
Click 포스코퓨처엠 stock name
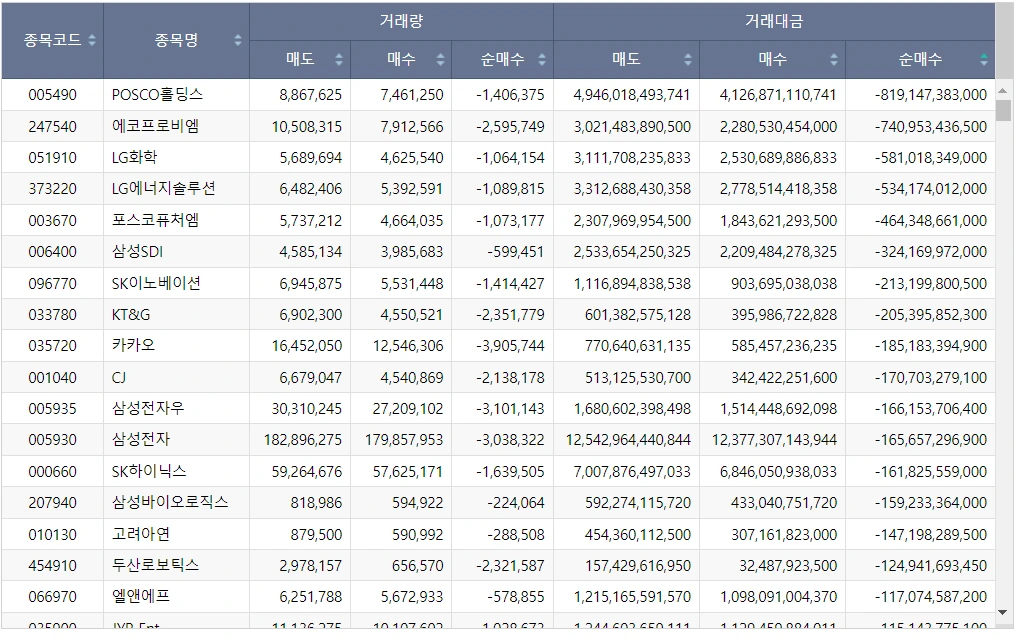click(156, 220)
